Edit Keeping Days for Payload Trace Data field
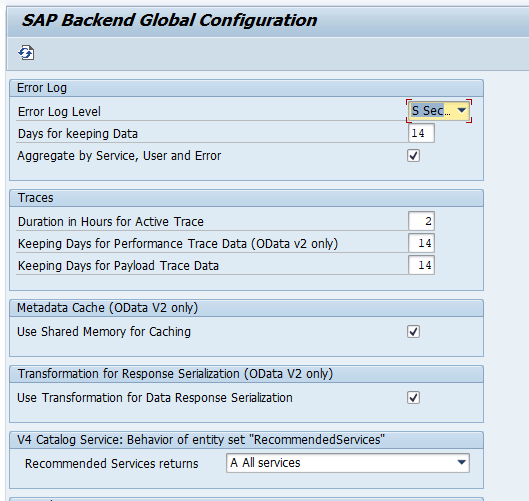The height and width of the screenshot is (501, 529). point(421,265)
